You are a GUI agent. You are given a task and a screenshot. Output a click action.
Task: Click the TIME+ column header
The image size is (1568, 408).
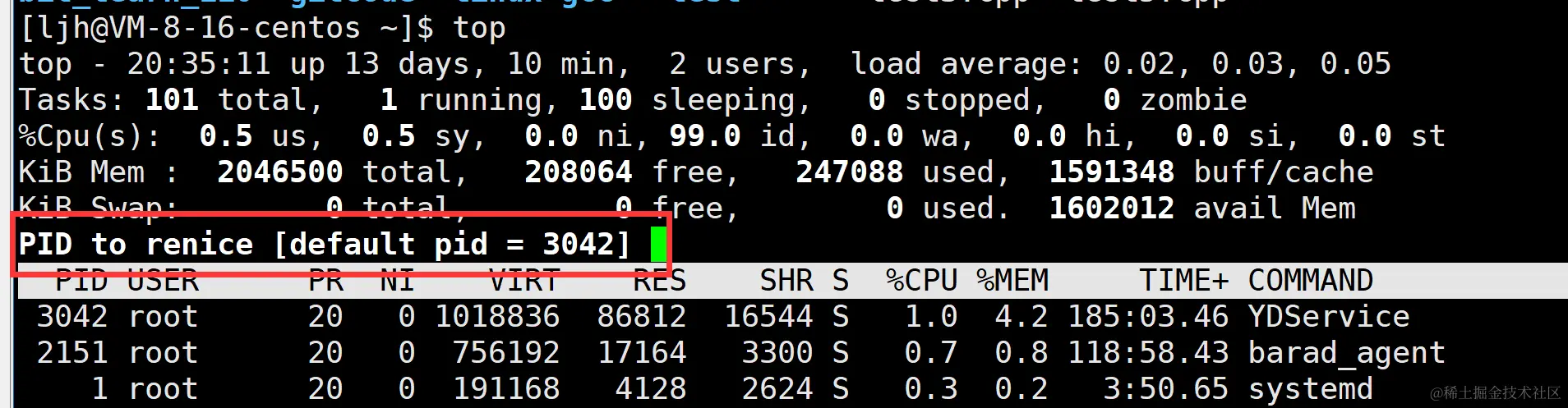tap(1184, 281)
